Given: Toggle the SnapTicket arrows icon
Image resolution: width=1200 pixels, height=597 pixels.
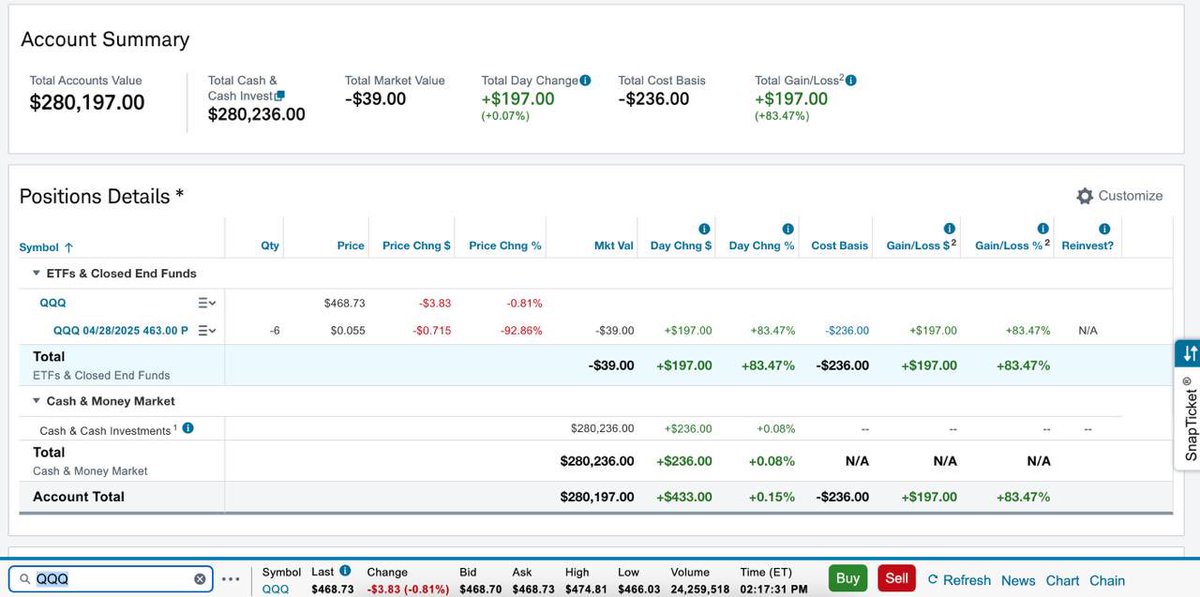Looking at the screenshot, I should 1189,353.
